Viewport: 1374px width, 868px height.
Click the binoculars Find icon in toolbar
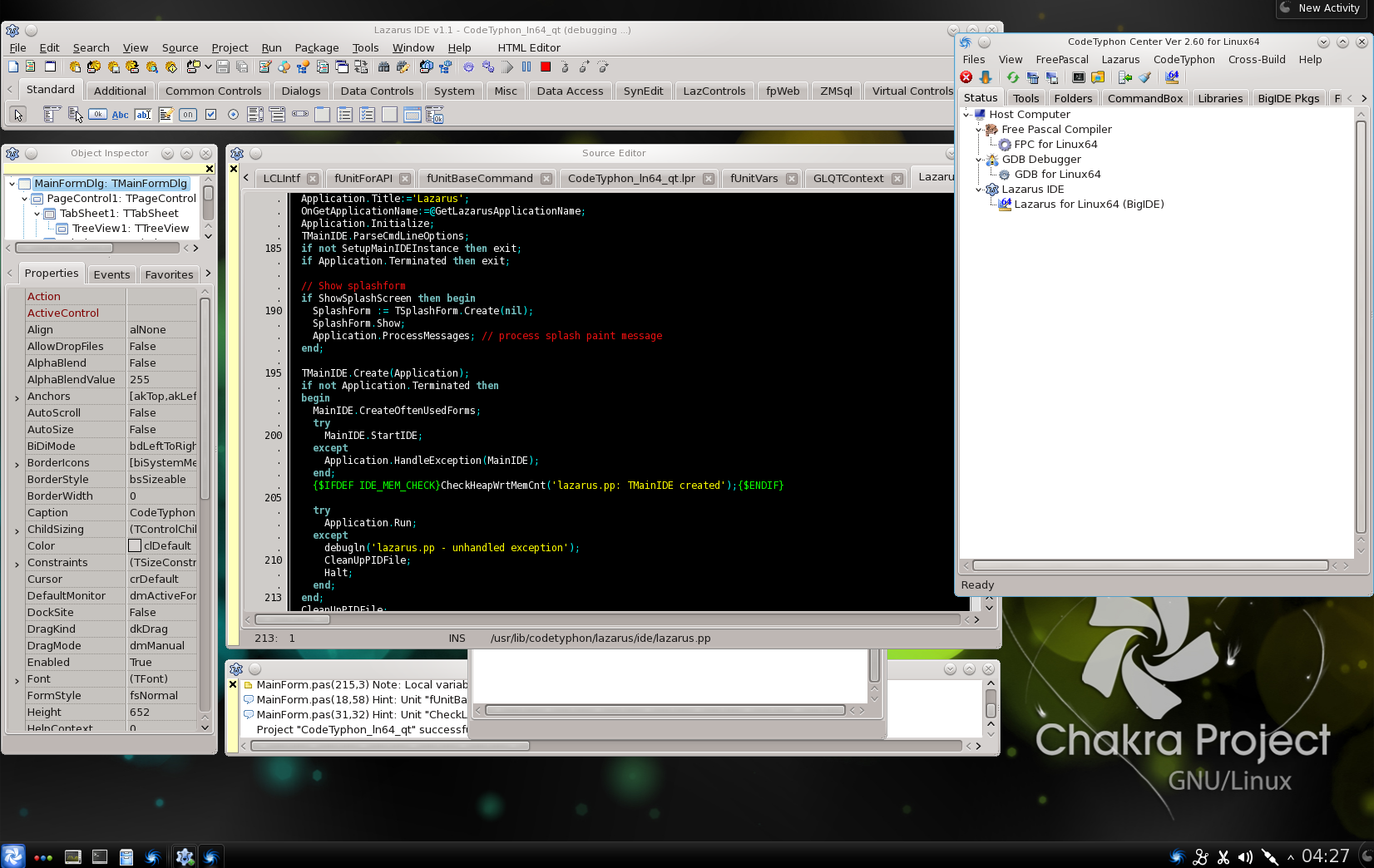pos(383,67)
